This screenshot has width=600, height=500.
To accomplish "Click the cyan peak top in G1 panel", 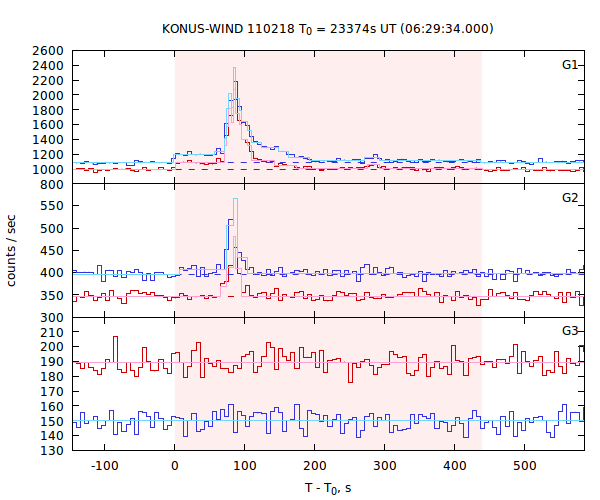I will (x=234, y=68).
